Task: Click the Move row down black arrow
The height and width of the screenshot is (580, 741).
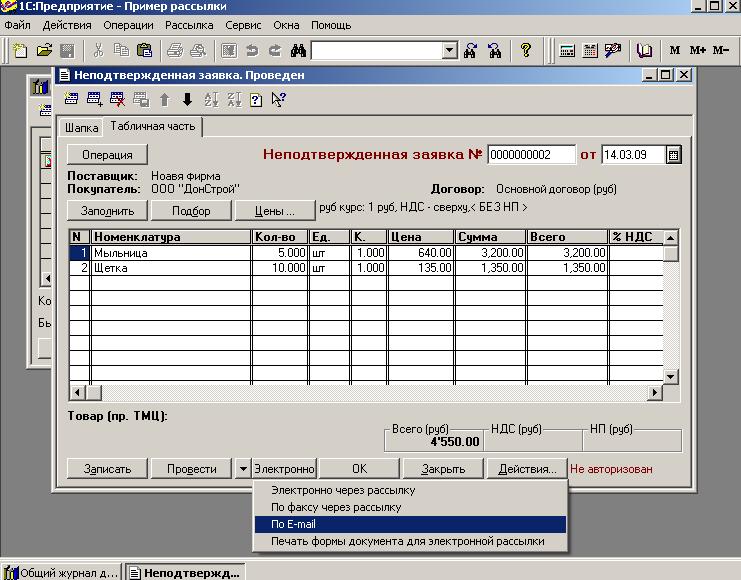Action: [x=188, y=99]
